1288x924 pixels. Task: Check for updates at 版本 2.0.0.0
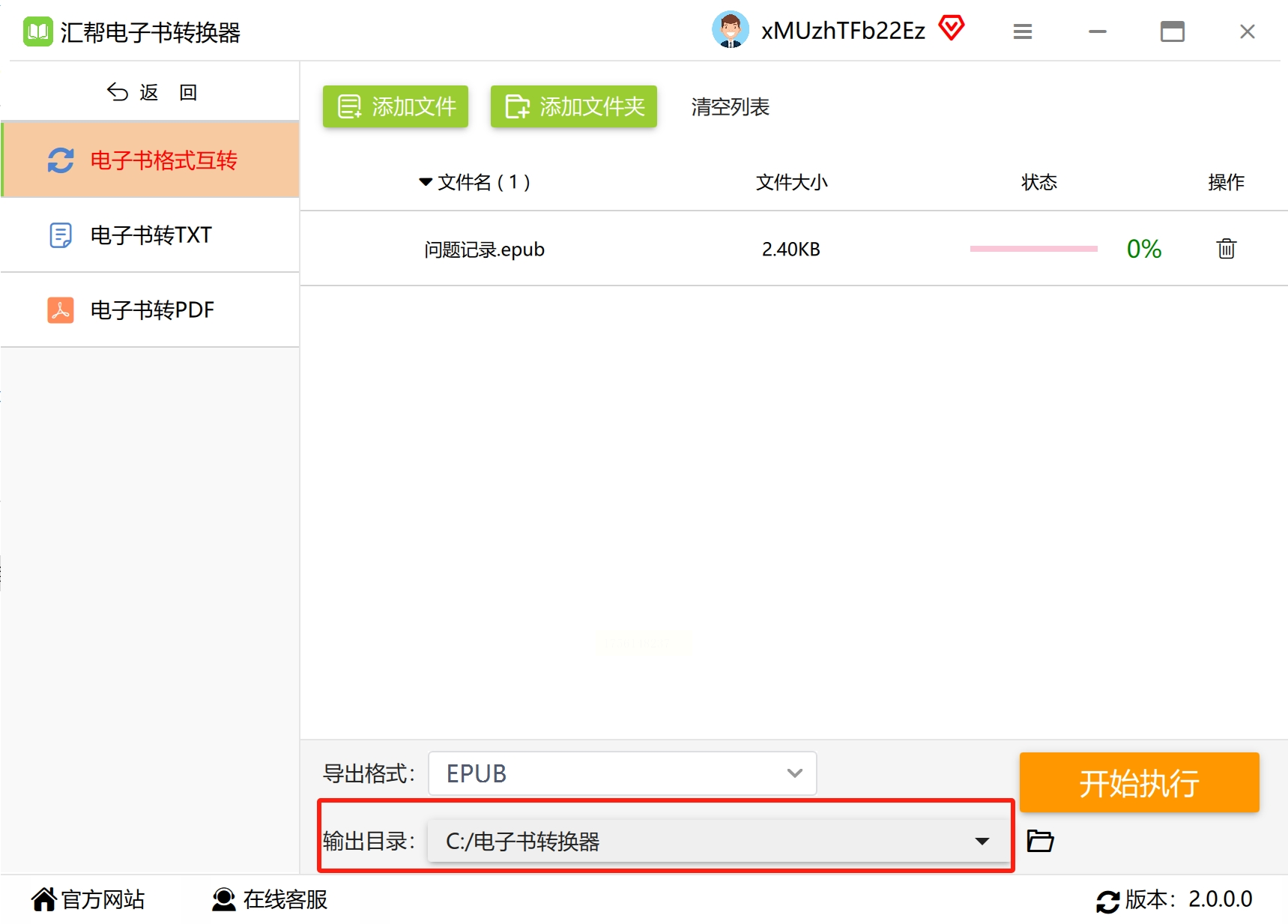coord(1174,899)
